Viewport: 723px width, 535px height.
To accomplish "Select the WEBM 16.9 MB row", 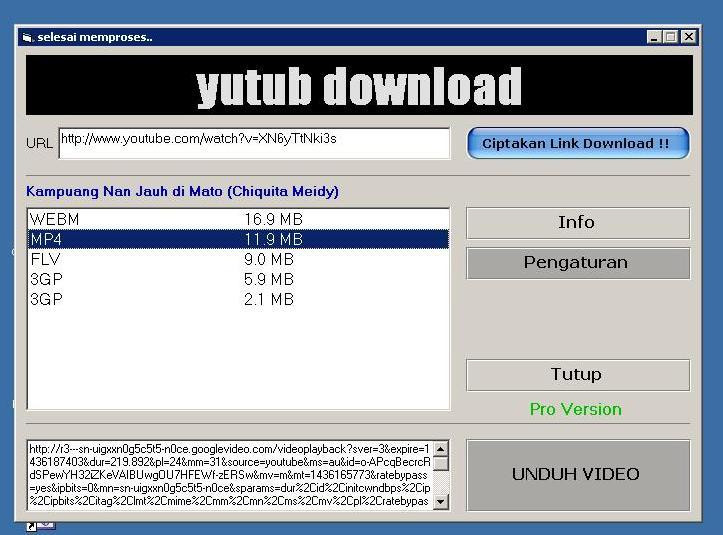I will click(238, 219).
